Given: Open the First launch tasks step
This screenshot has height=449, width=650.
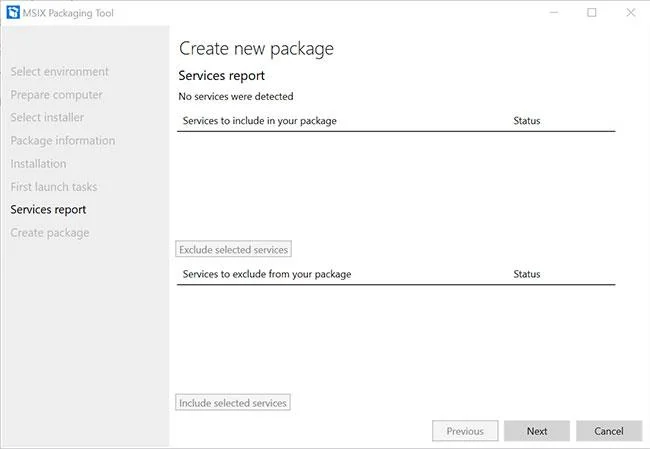Looking at the screenshot, I should point(54,187).
